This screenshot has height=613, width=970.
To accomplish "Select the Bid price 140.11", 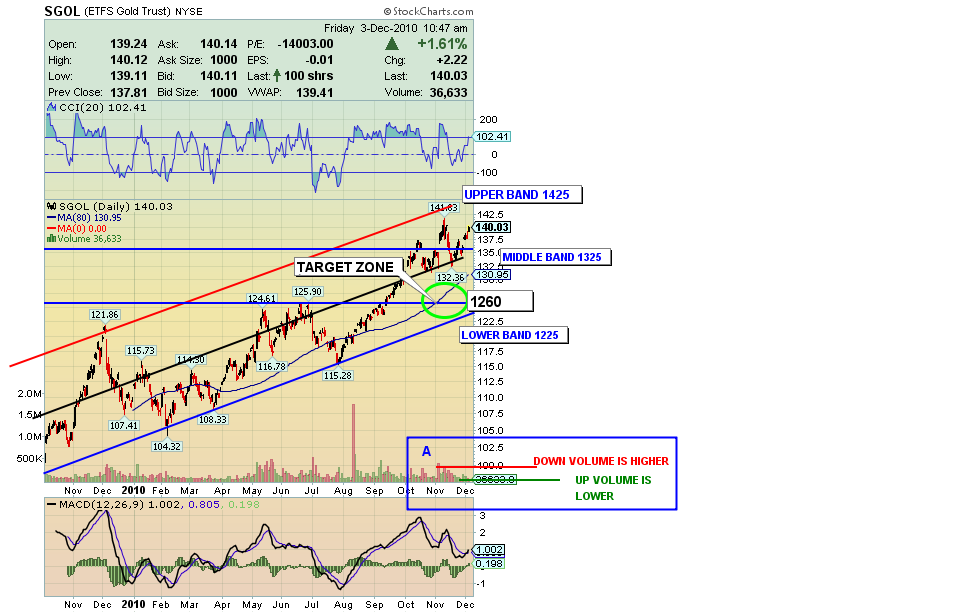I will [x=218, y=76].
